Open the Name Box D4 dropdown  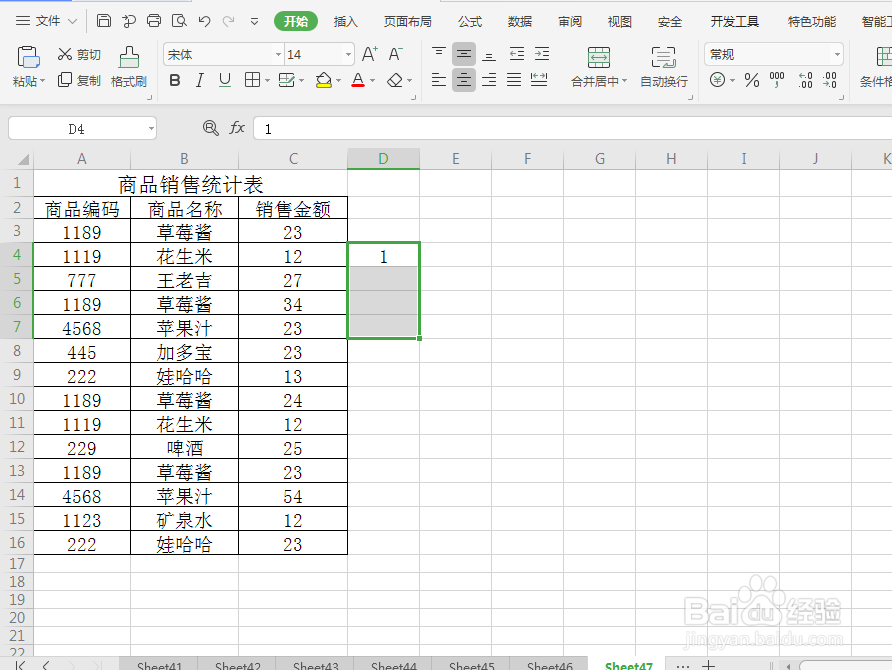(x=151, y=129)
